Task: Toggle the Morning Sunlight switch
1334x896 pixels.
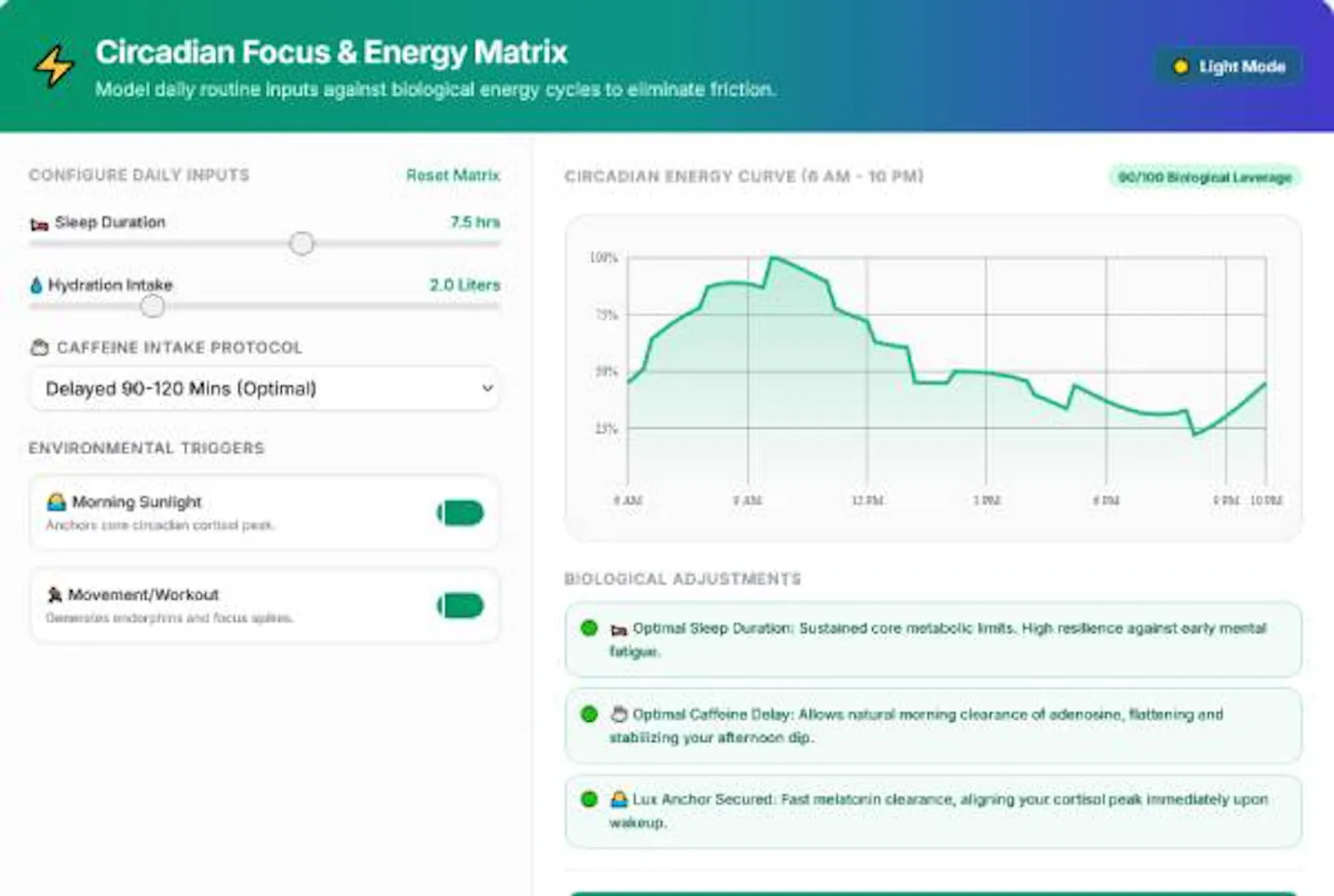Action: tap(460, 513)
